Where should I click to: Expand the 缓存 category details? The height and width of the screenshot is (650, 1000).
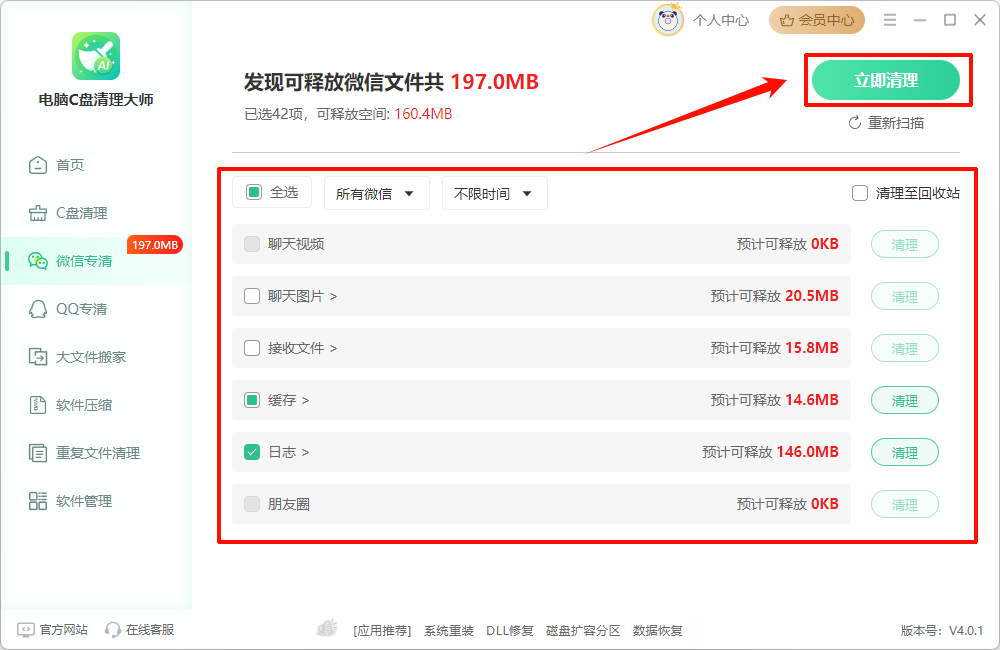click(x=289, y=400)
